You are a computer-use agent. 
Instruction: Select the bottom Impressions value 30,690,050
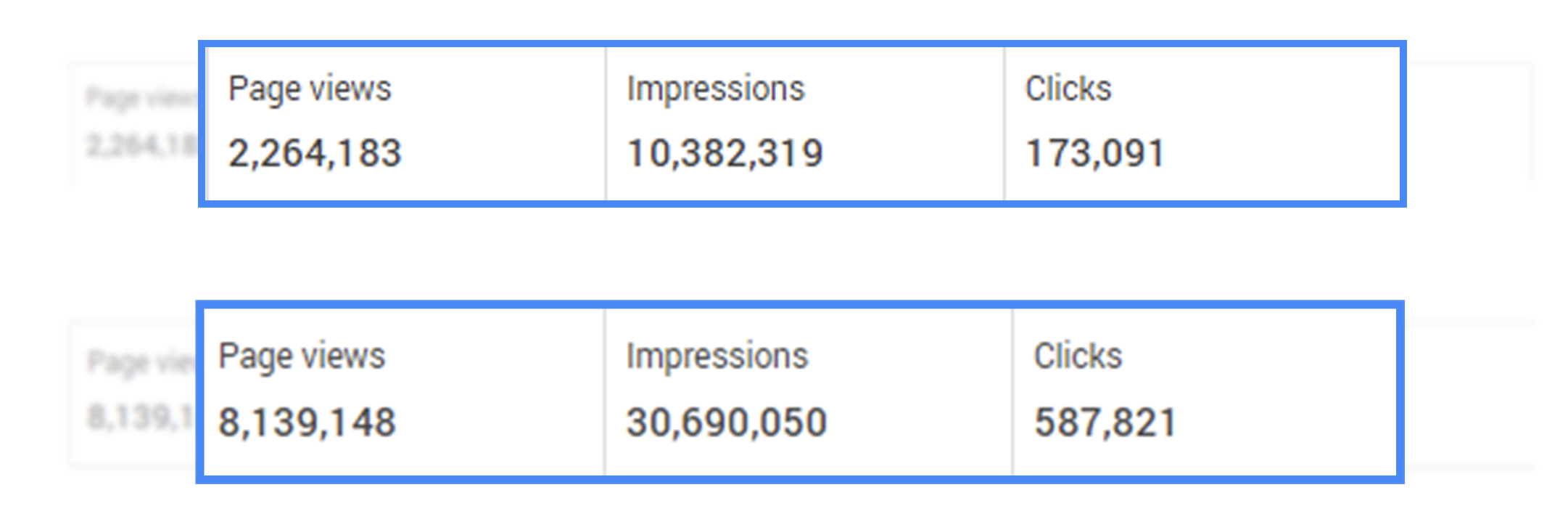click(x=727, y=422)
